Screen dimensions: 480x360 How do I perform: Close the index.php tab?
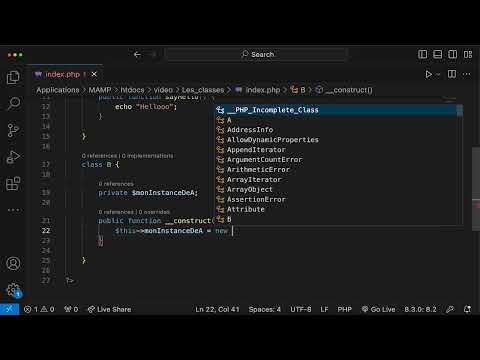[x=94, y=74]
